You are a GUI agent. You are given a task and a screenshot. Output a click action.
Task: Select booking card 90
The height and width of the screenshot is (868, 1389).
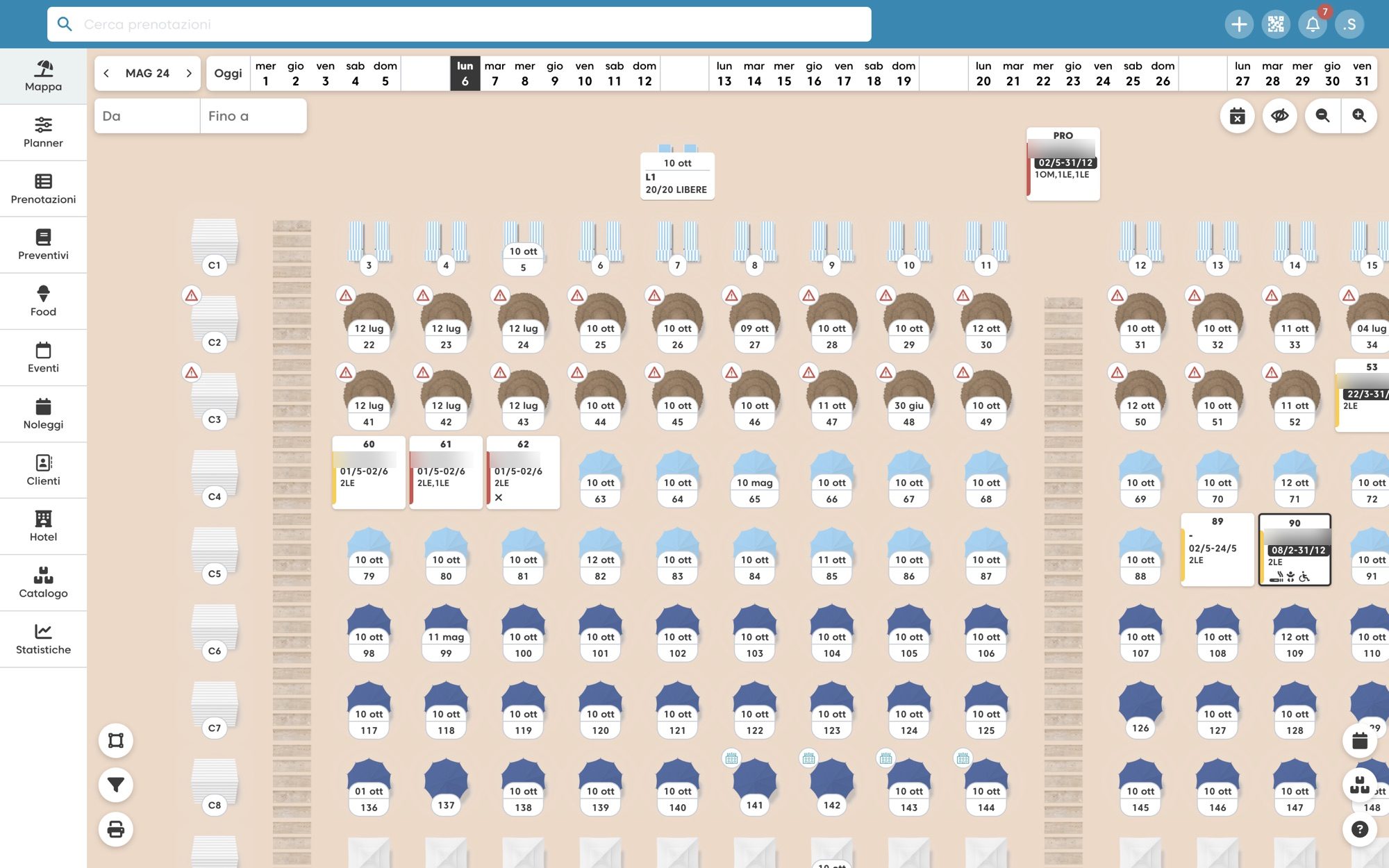point(1295,550)
